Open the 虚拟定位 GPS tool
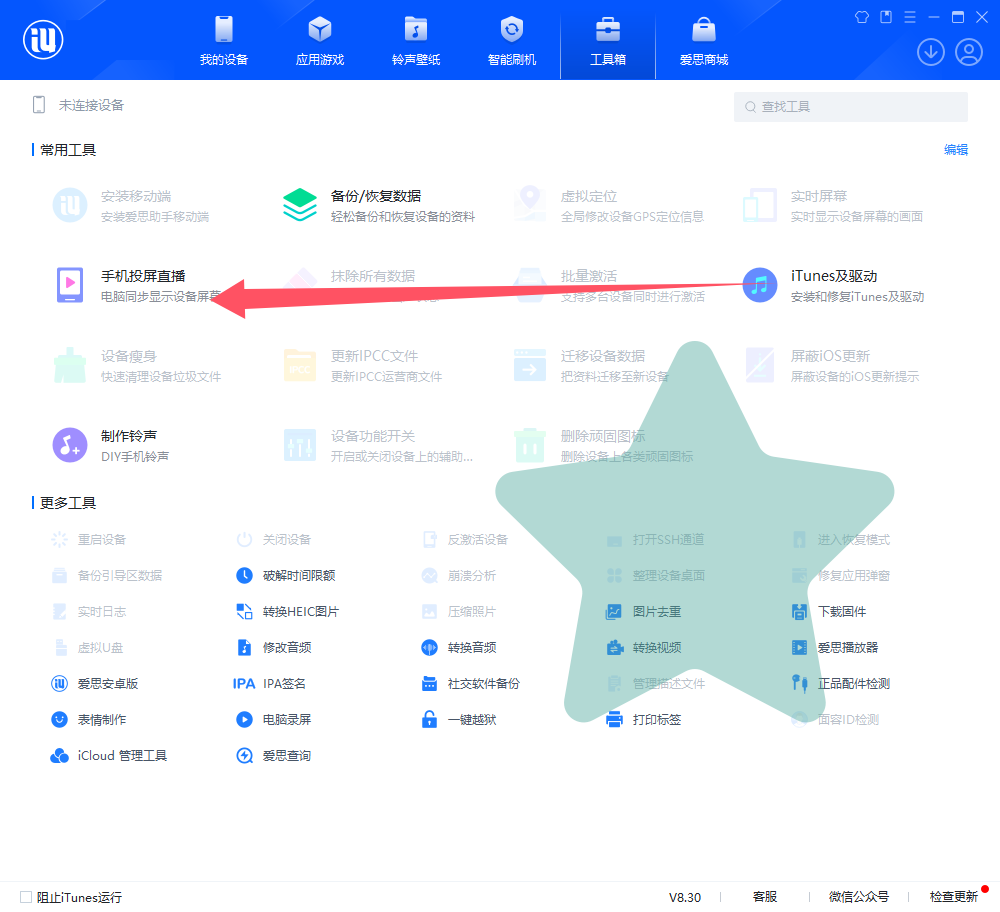Viewport: 1000px width, 912px height. [x=609, y=205]
